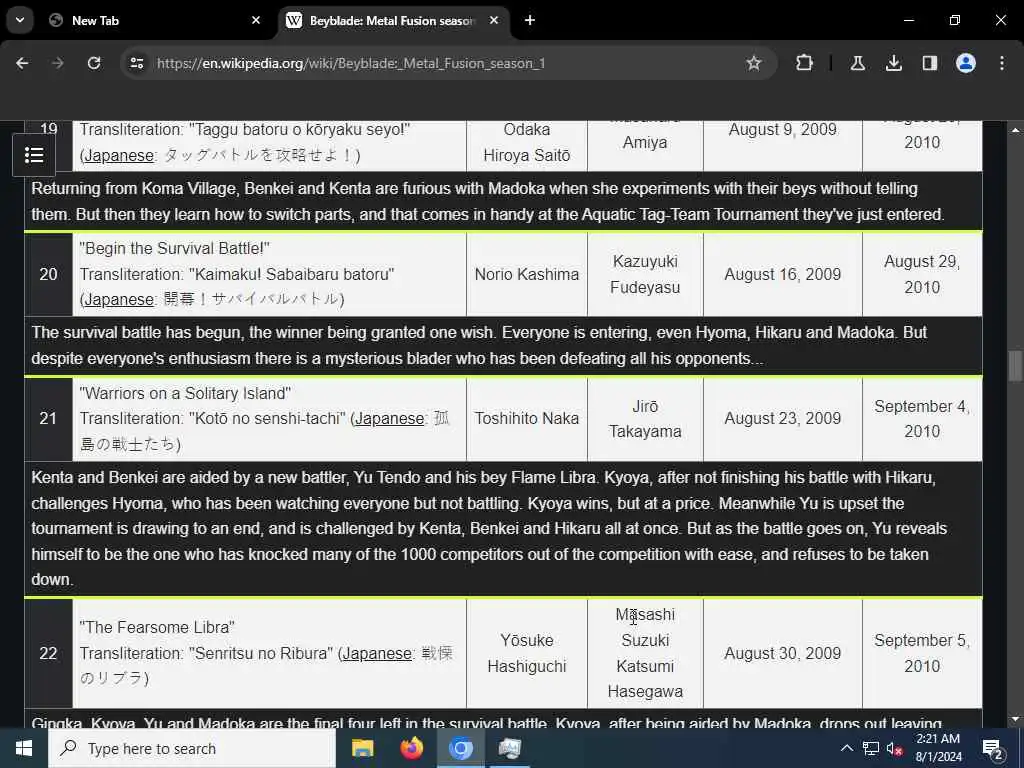Reload the current page

[x=94, y=63]
